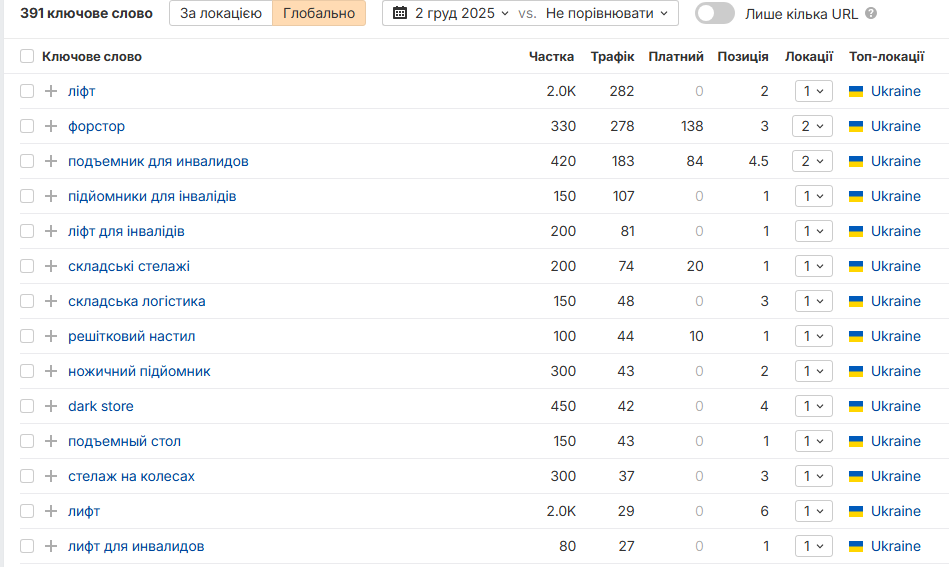Sort by Трафік column header
The width and height of the screenshot is (949, 567).
point(612,56)
